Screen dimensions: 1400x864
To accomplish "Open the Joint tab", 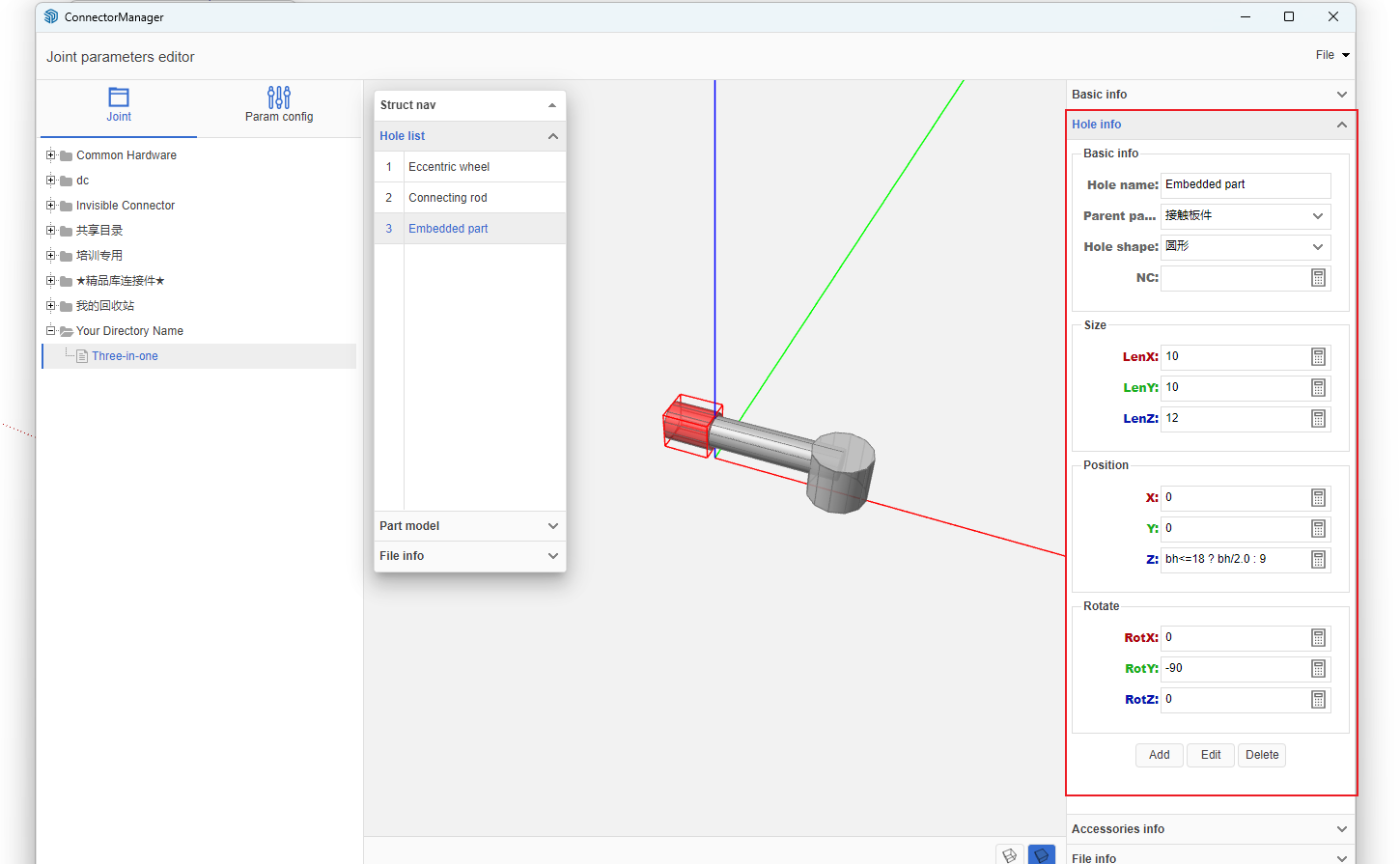I will tap(119, 105).
